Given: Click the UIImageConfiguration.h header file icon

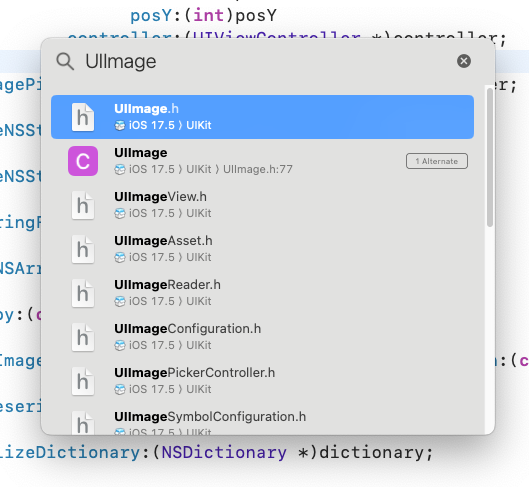Looking at the screenshot, I should pos(83,337).
